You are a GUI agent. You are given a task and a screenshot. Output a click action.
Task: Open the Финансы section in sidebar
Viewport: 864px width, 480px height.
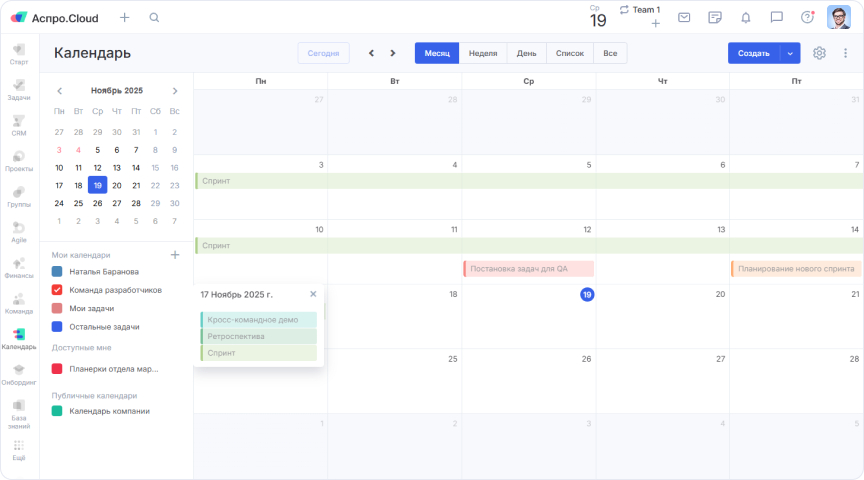tap(19, 268)
